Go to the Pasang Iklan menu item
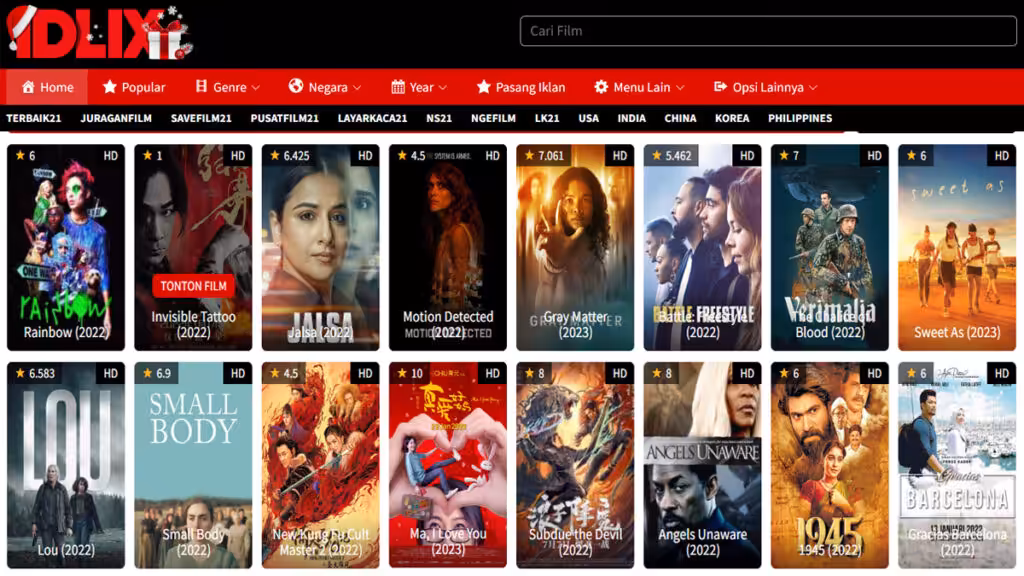The height and width of the screenshot is (576, 1024). coord(521,87)
